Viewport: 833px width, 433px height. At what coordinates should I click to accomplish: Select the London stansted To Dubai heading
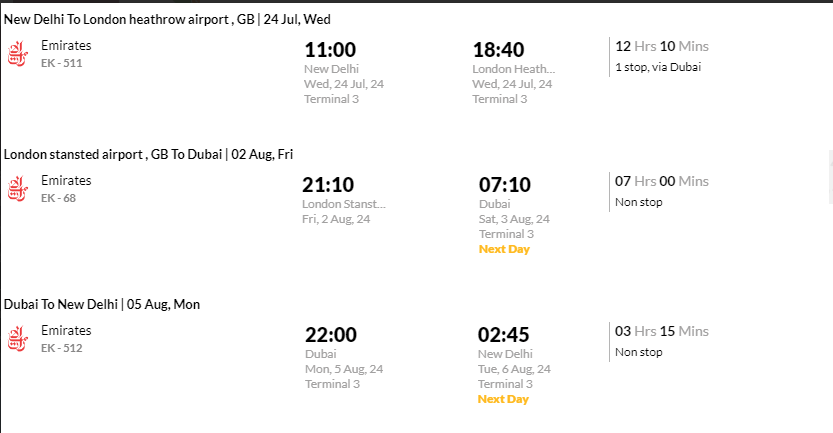coord(148,155)
